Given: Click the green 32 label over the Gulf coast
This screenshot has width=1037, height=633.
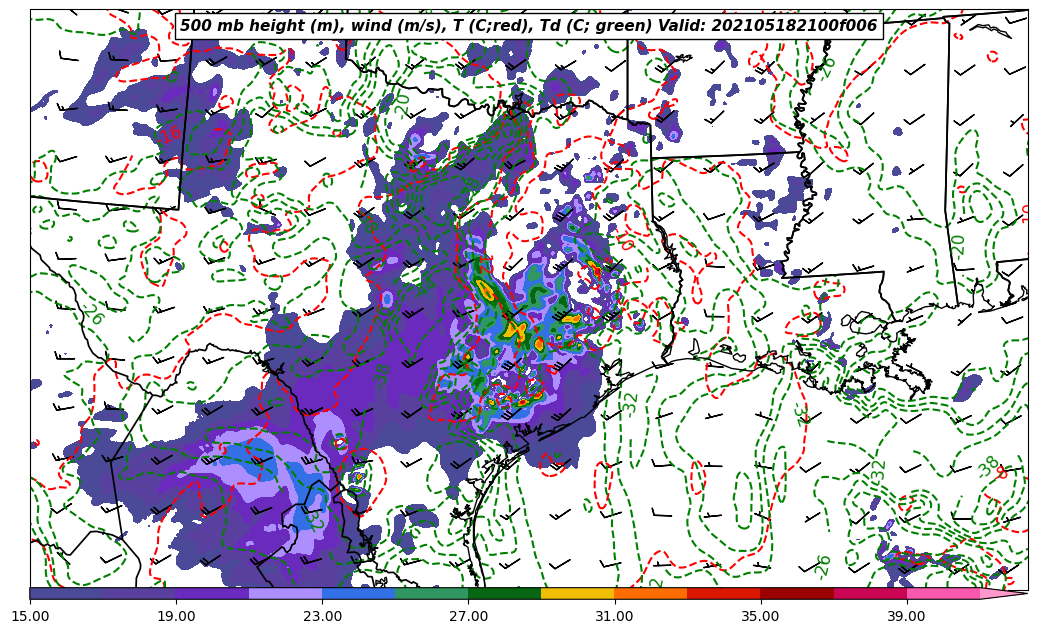Looking at the screenshot, I should [630, 402].
